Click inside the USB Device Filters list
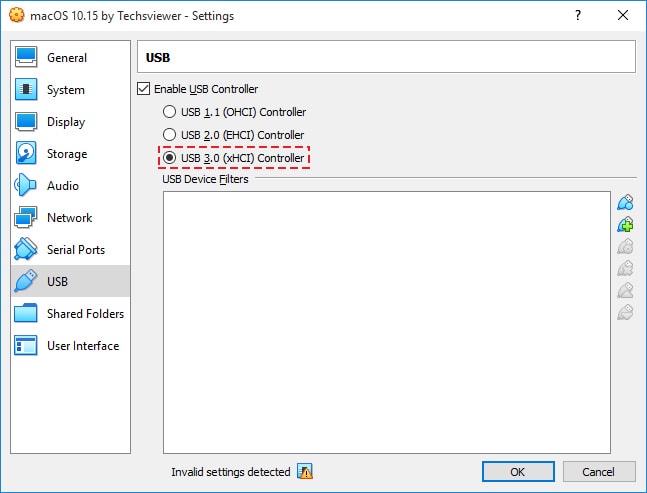The width and height of the screenshot is (647, 493). pos(387,322)
